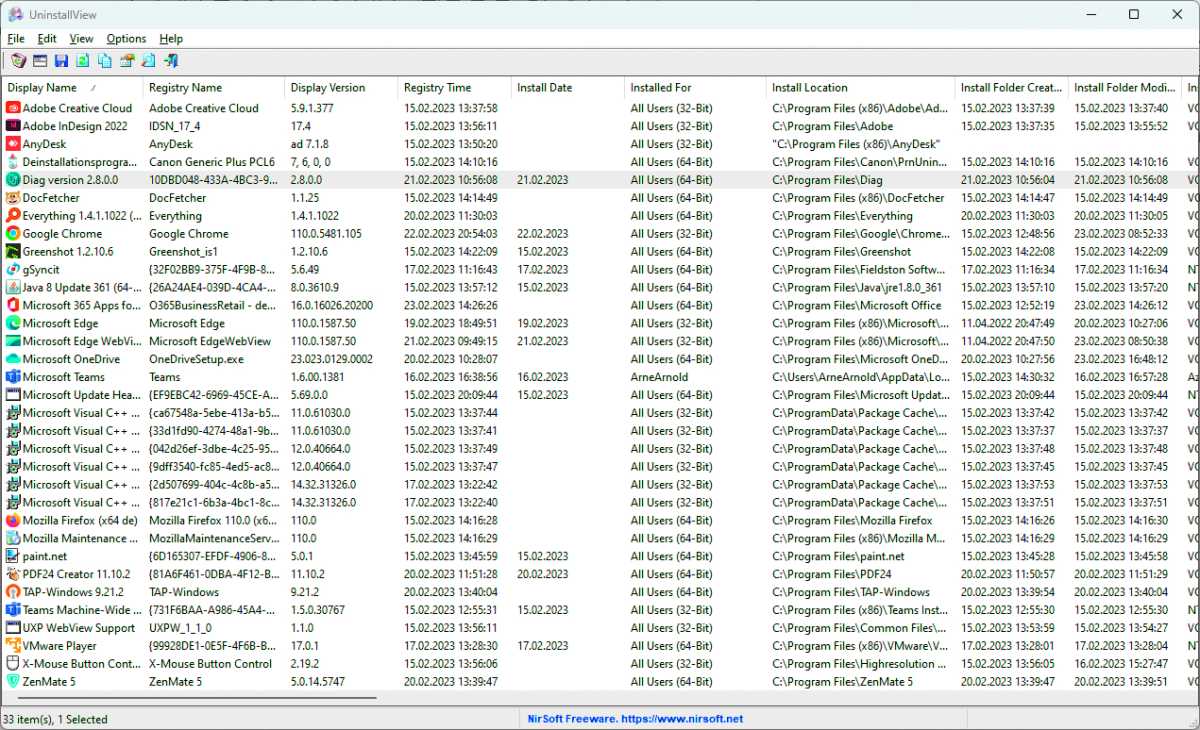Click the registry name IDSN_17_4

pos(175,126)
